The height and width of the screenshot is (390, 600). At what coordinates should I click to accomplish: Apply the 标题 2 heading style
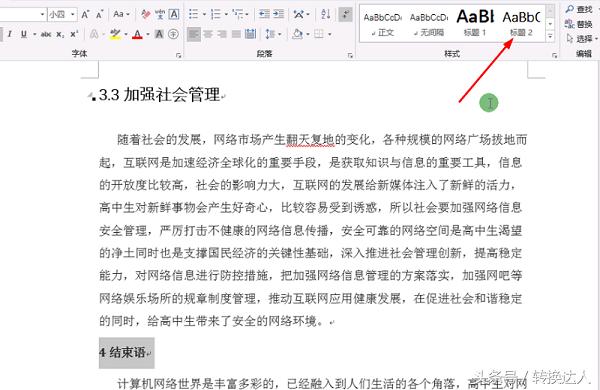pyautogui.click(x=521, y=24)
